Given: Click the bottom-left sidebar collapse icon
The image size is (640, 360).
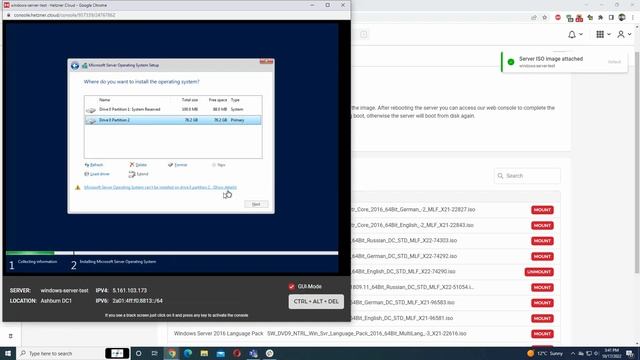Looking at the screenshot, I should tap(11, 336).
